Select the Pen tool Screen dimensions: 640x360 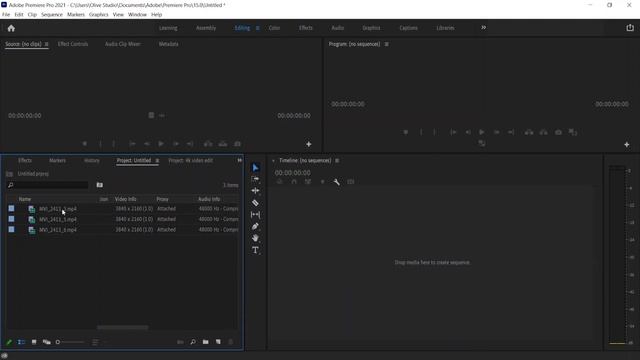pos(256,226)
